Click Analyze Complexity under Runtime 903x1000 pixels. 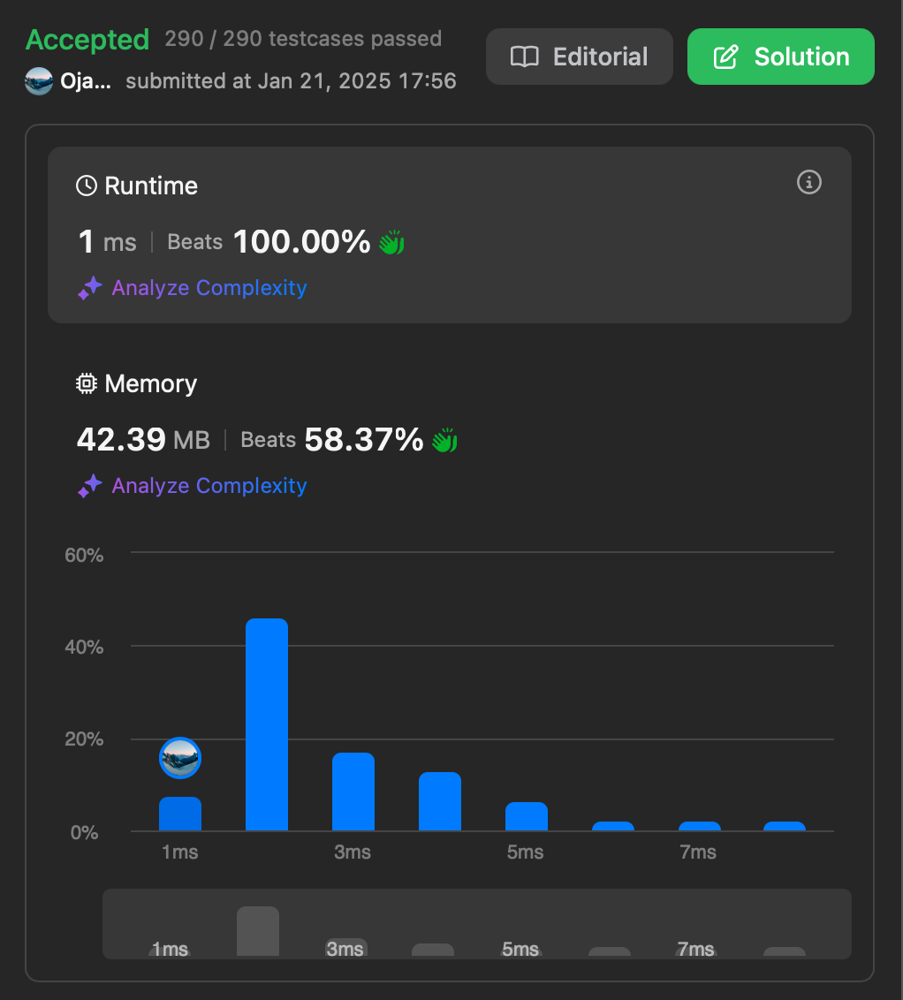(209, 288)
